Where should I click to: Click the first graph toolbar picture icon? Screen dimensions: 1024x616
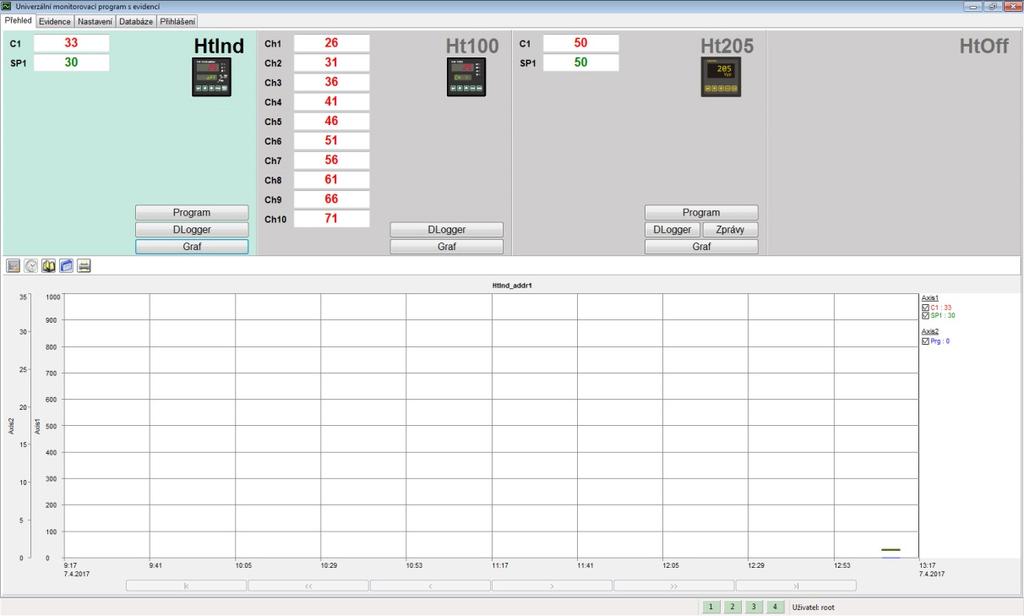[13, 265]
